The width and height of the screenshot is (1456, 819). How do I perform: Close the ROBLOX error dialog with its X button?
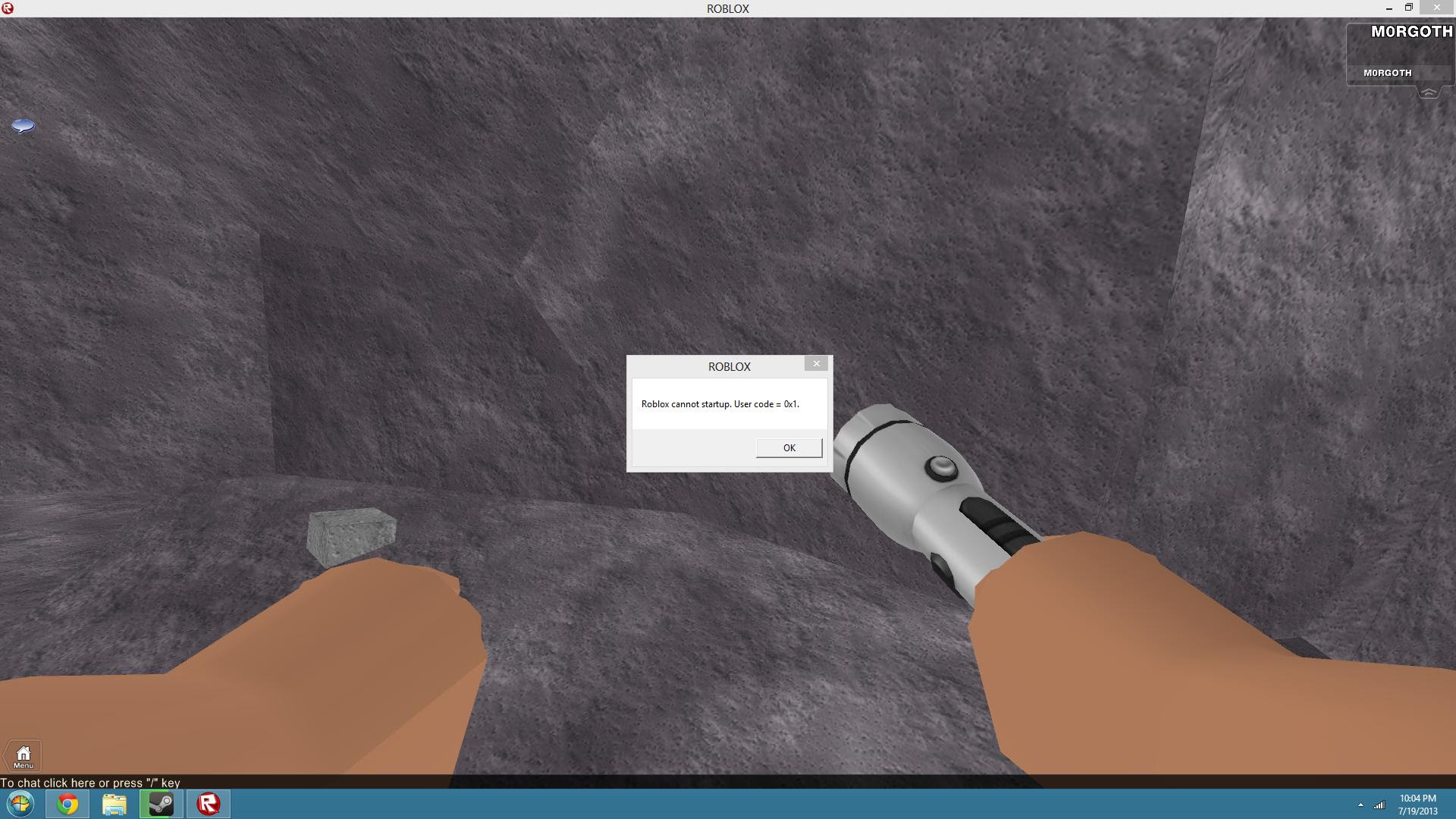816,364
